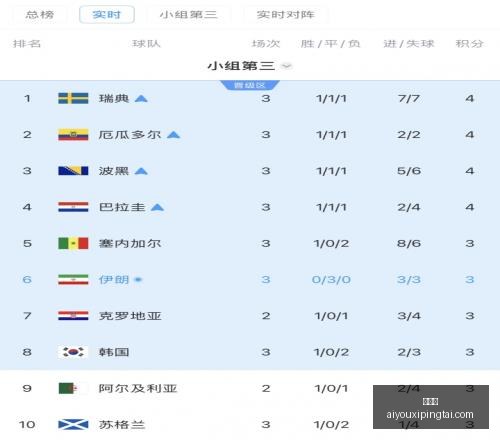The image size is (500, 440).
Task: Open team 波黑
Action: 114,171
